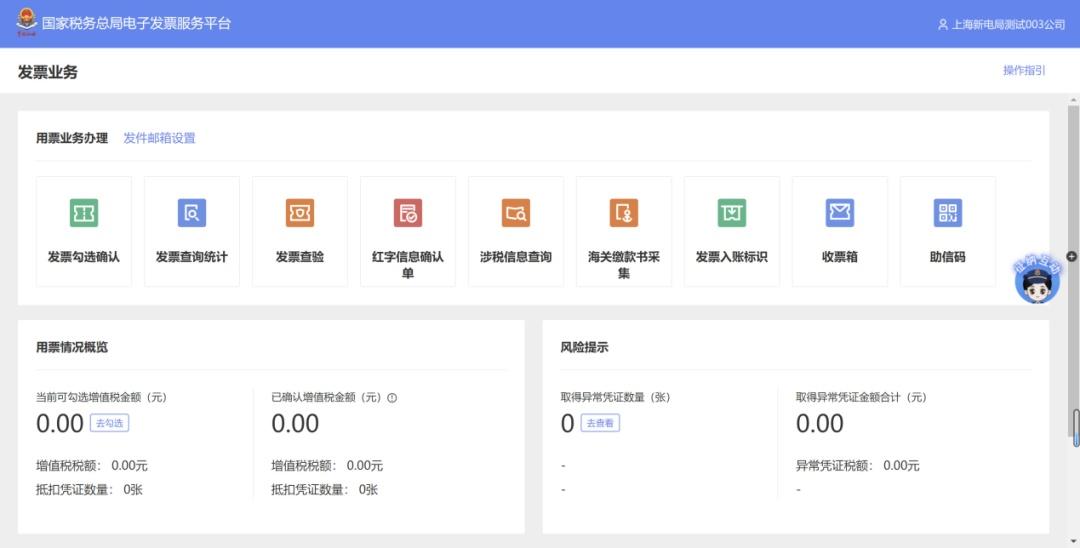Click the 发票查验 label

(300, 257)
